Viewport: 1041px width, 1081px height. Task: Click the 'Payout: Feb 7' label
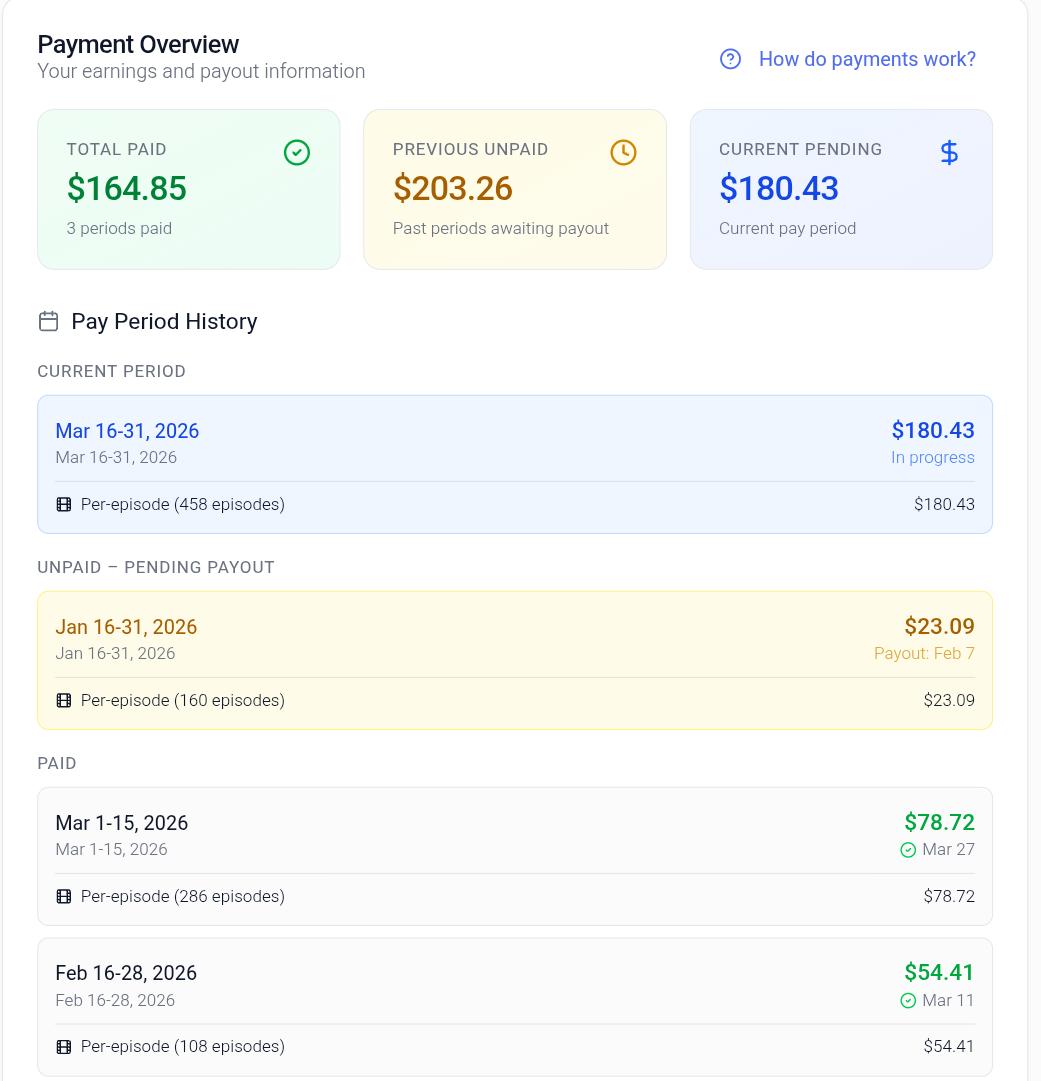924,653
